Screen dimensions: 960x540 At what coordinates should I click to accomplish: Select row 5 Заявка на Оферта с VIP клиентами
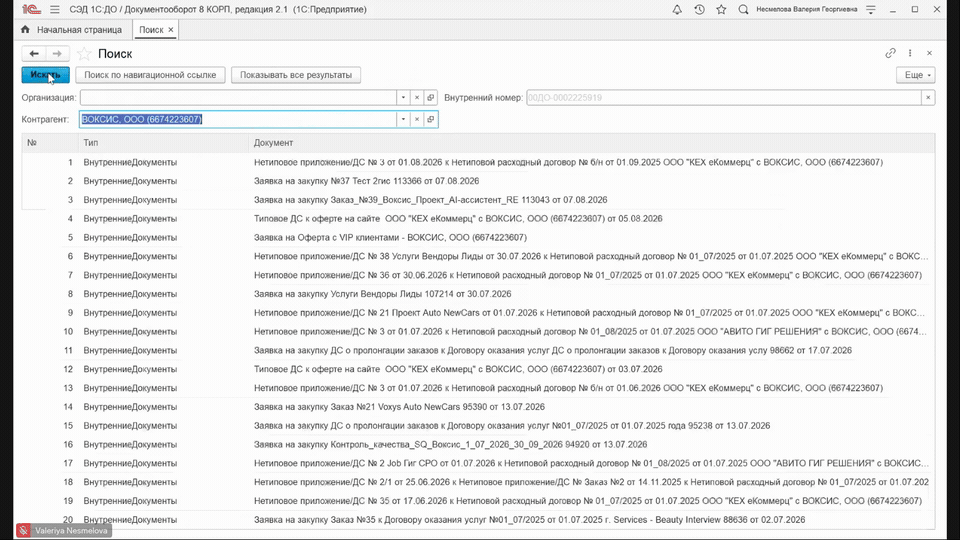(x=478, y=238)
